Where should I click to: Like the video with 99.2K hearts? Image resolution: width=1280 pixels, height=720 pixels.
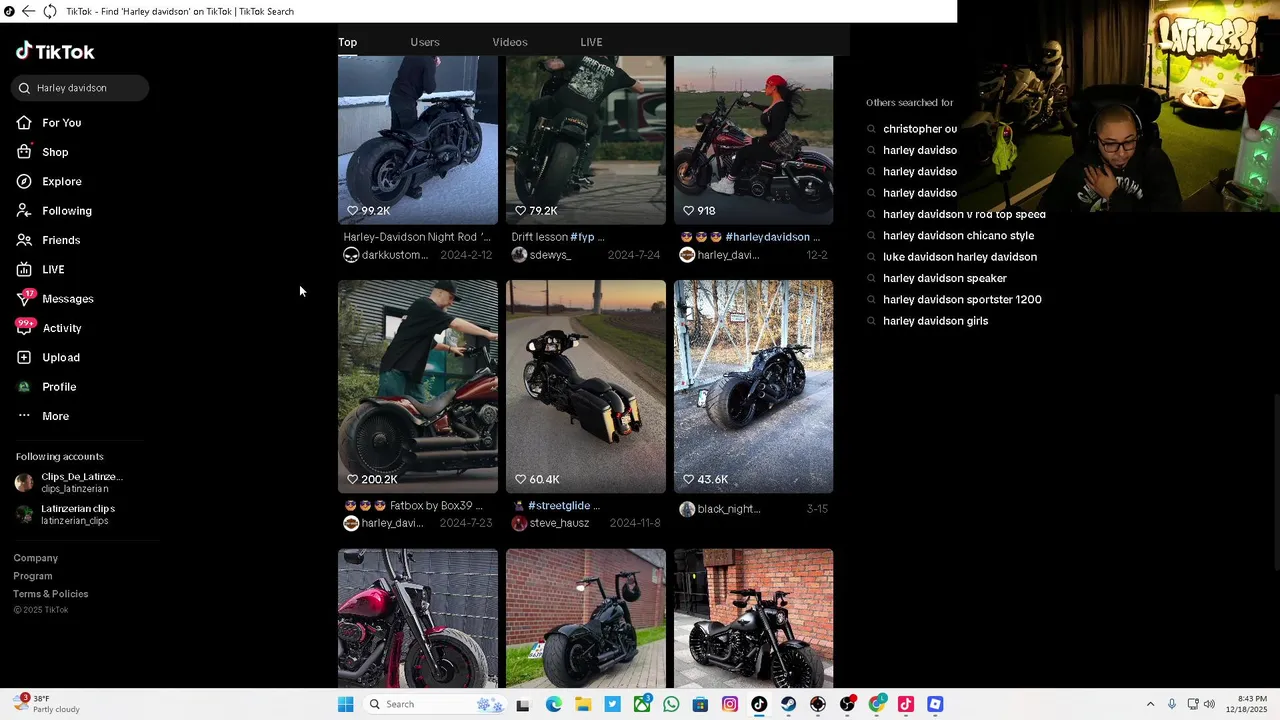pos(352,211)
